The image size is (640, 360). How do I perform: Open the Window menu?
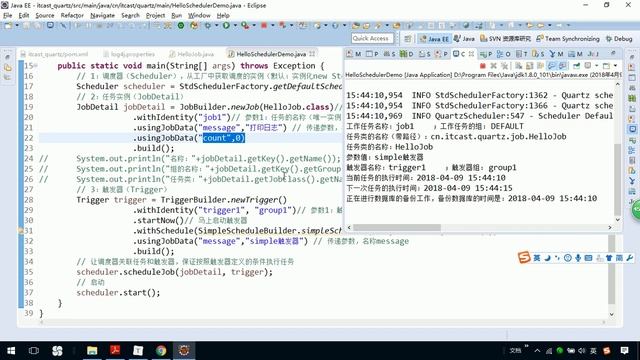199,16
